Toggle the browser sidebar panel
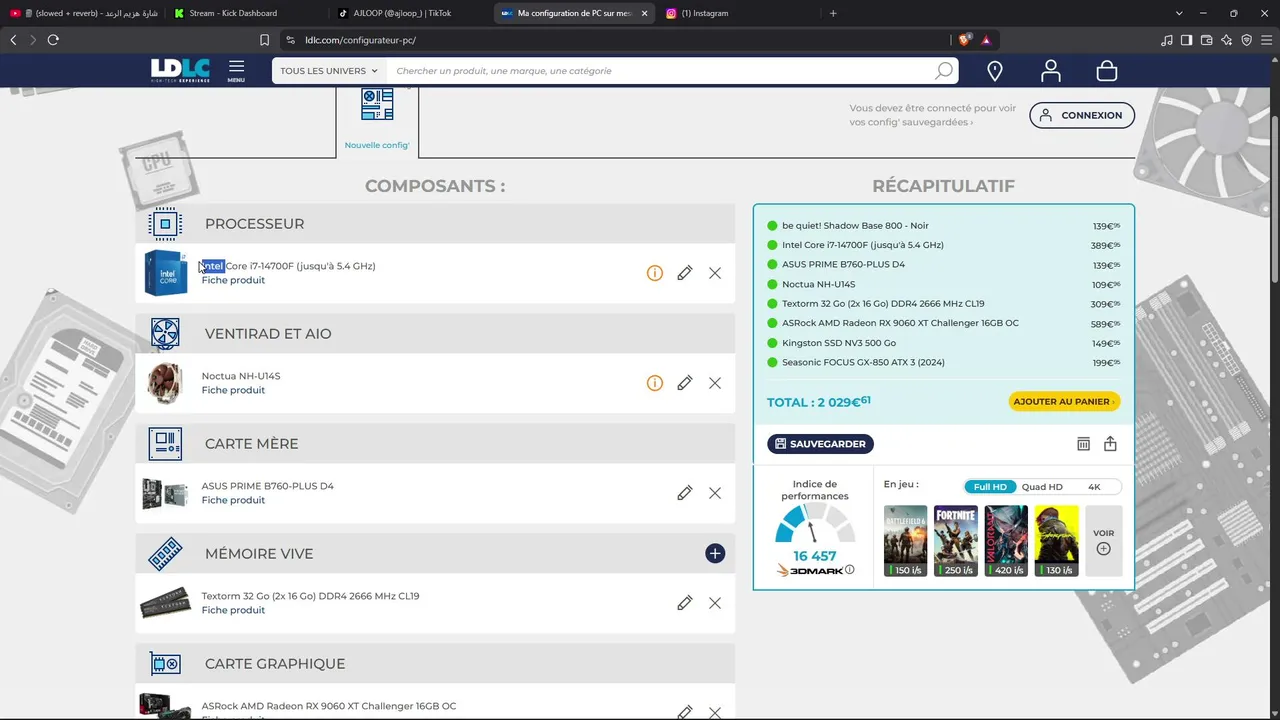The width and height of the screenshot is (1280, 720). click(x=1187, y=40)
